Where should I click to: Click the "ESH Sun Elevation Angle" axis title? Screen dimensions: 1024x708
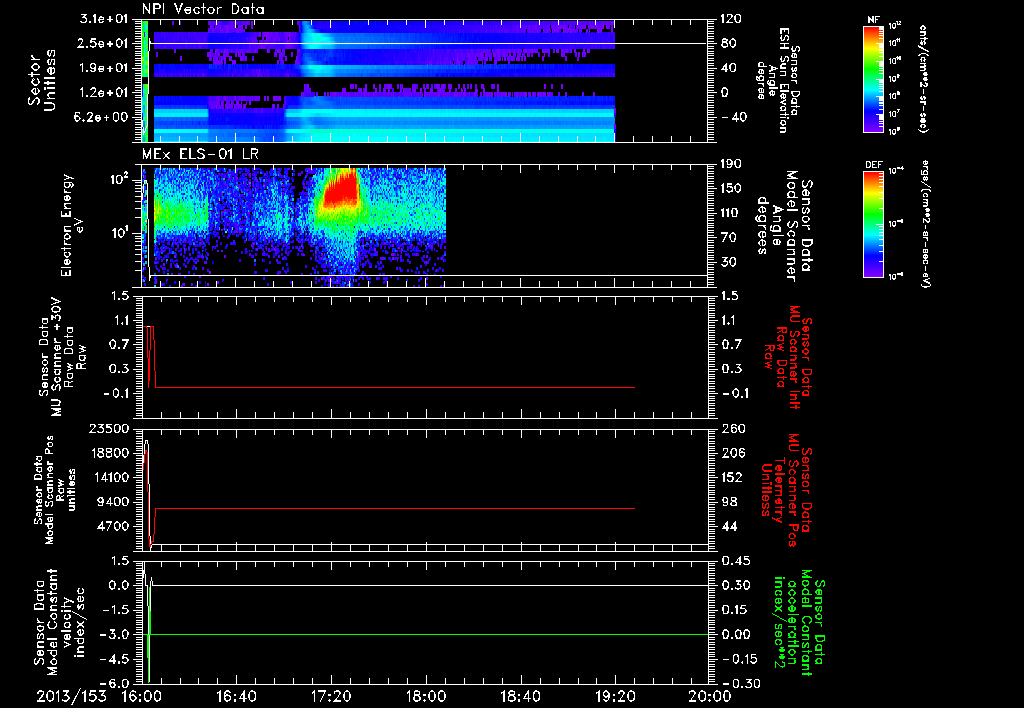click(x=776, y=80)
